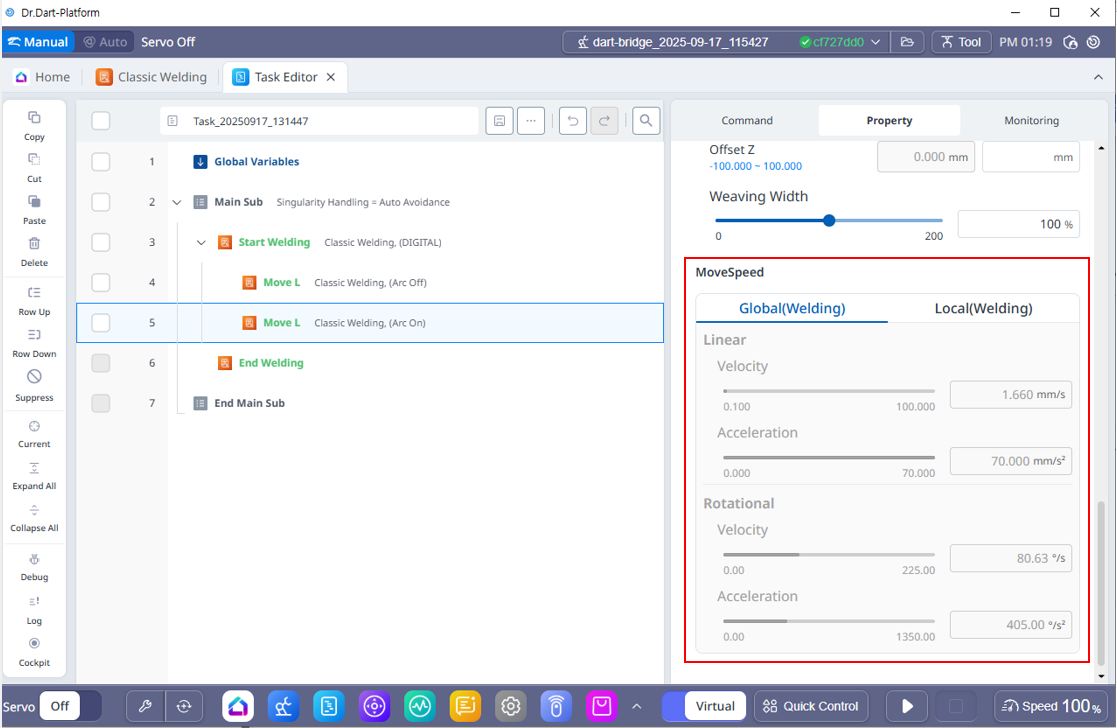Click the Suppress icon
Image resolution: width=1117 pixels, height=728 pixels.
coord(34,377)
